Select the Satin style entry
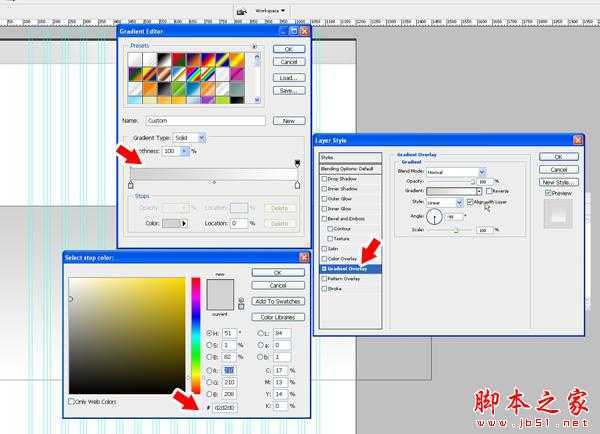 coord(351,249)
